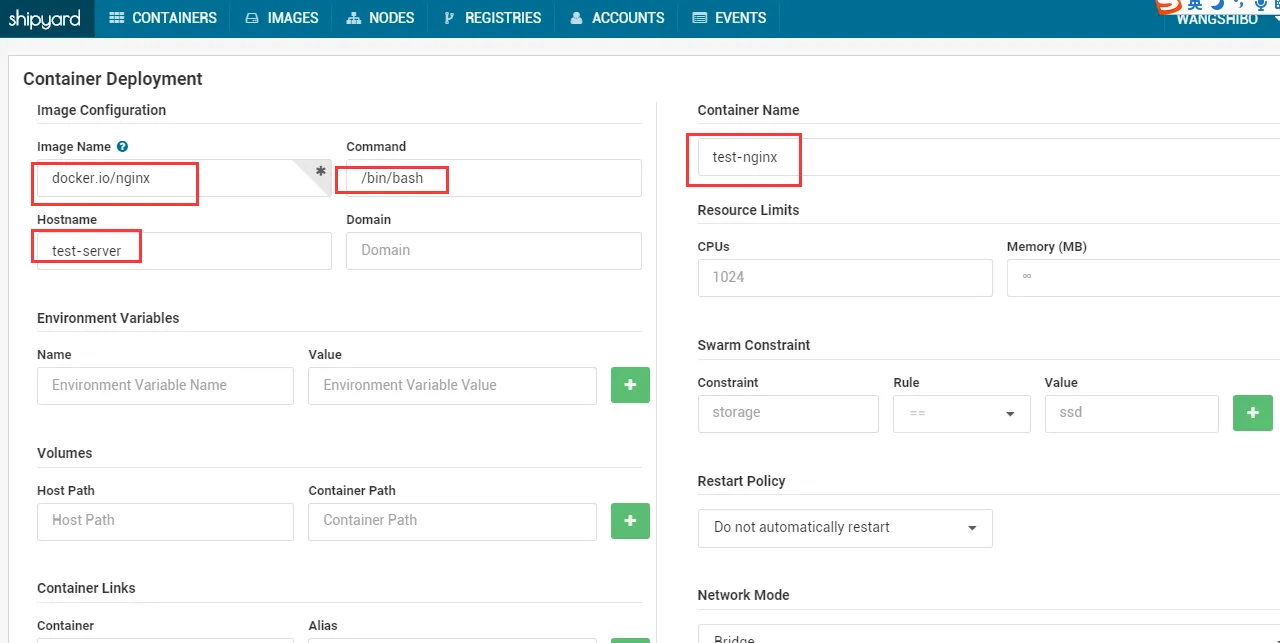Expand the constraint Rule dropdown

coord(961,414)
